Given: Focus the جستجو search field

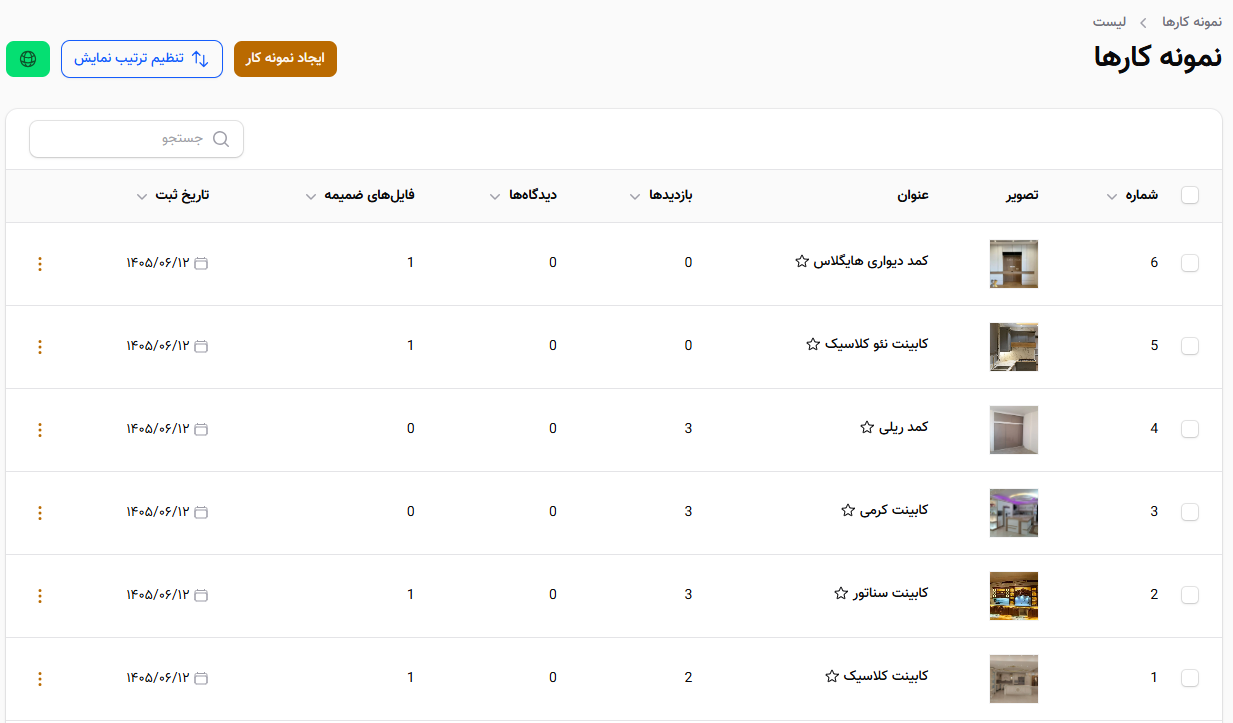Looking at the screenshot, I should coord(136,139).
